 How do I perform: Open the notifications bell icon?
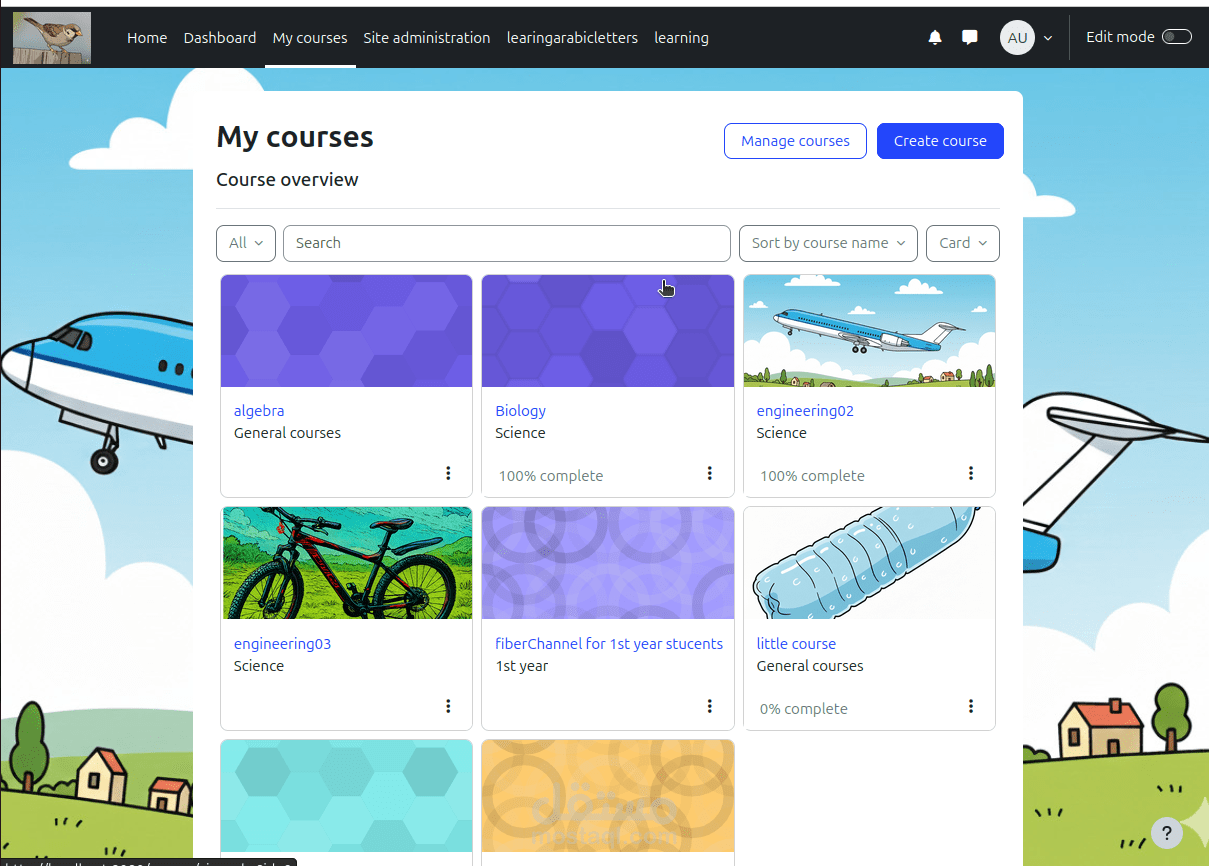click(x=935, y=38)
